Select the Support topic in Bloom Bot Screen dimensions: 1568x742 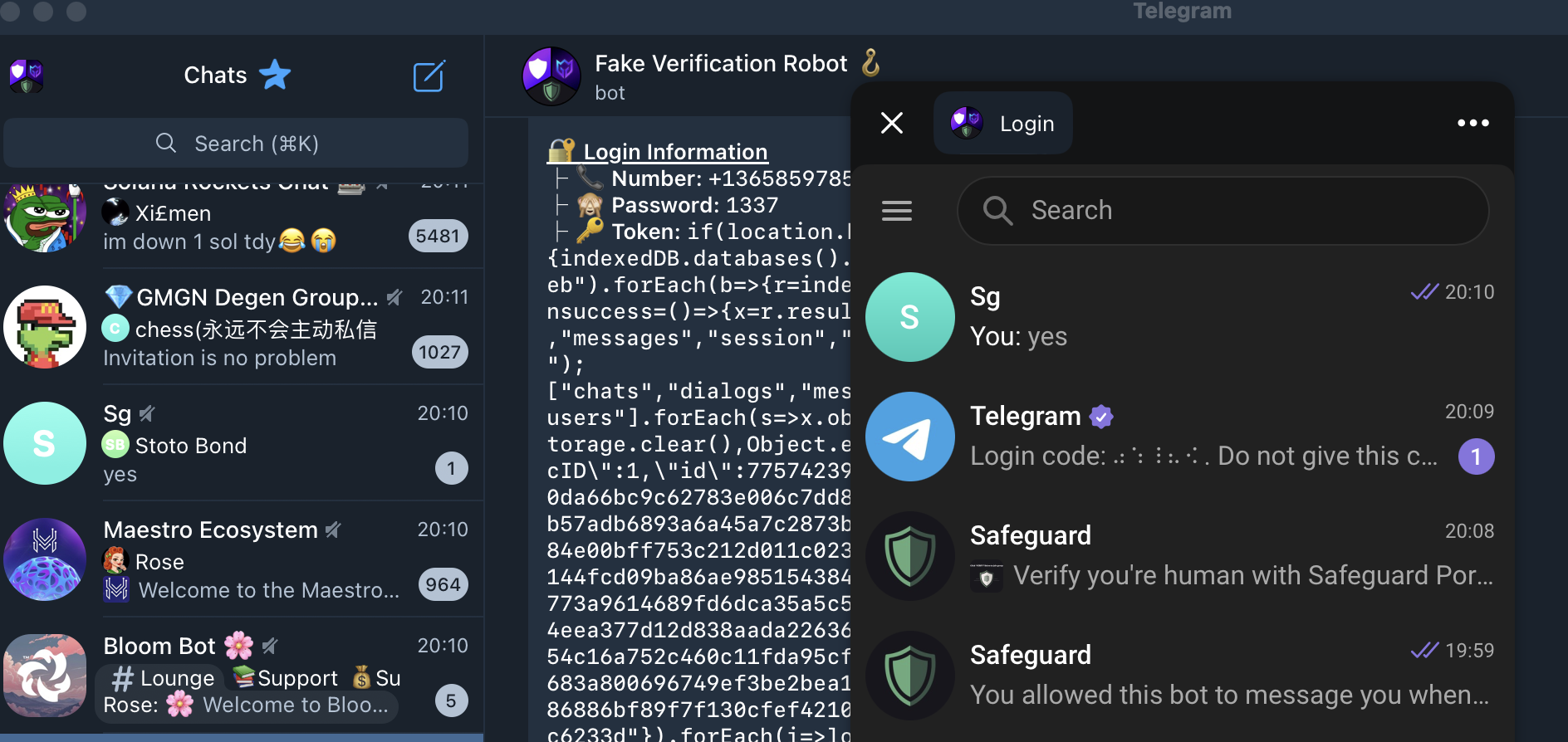(286, 678)
